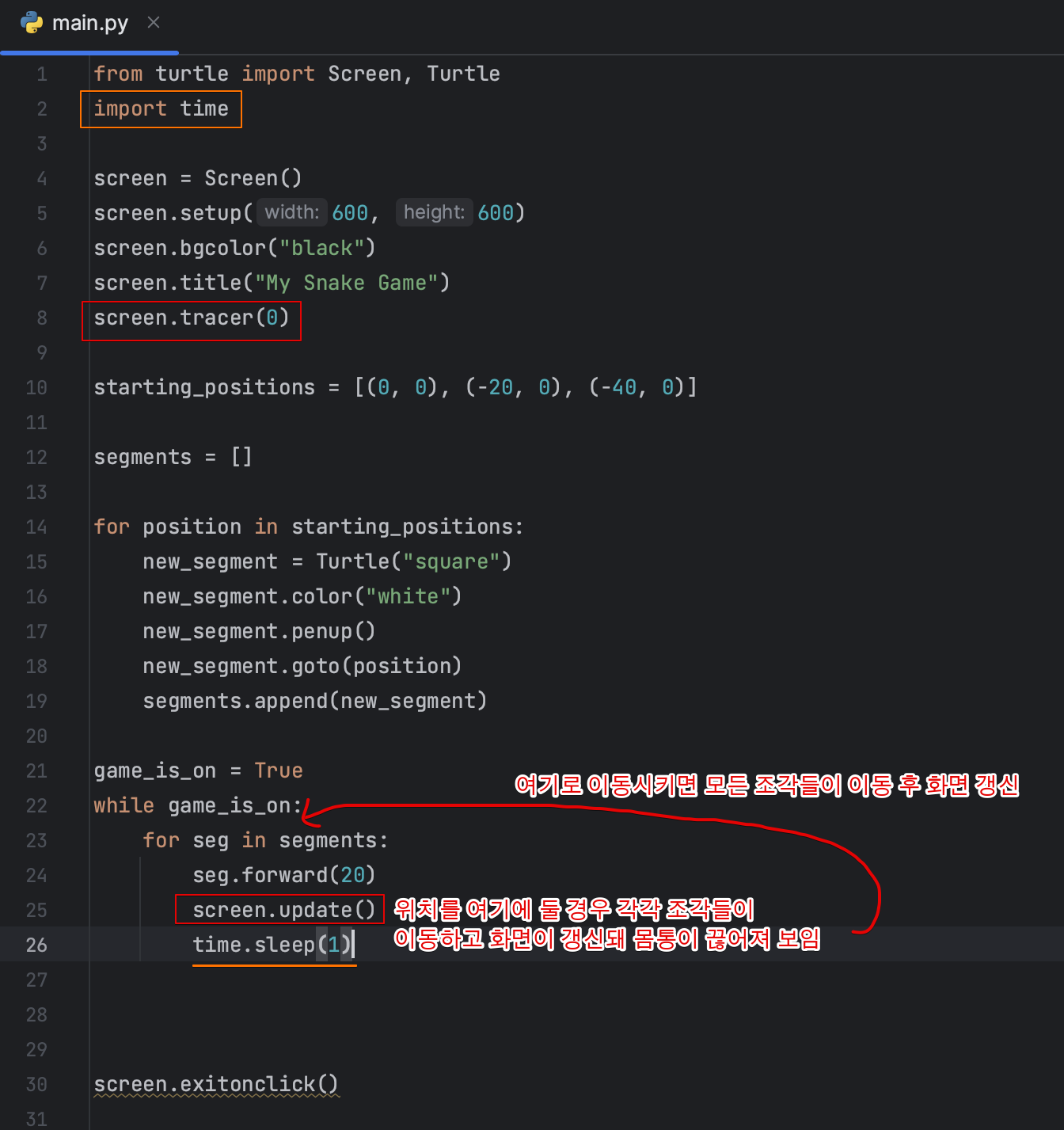
Task: Click the 'width:' parameter hint
Action: point(292,212)
